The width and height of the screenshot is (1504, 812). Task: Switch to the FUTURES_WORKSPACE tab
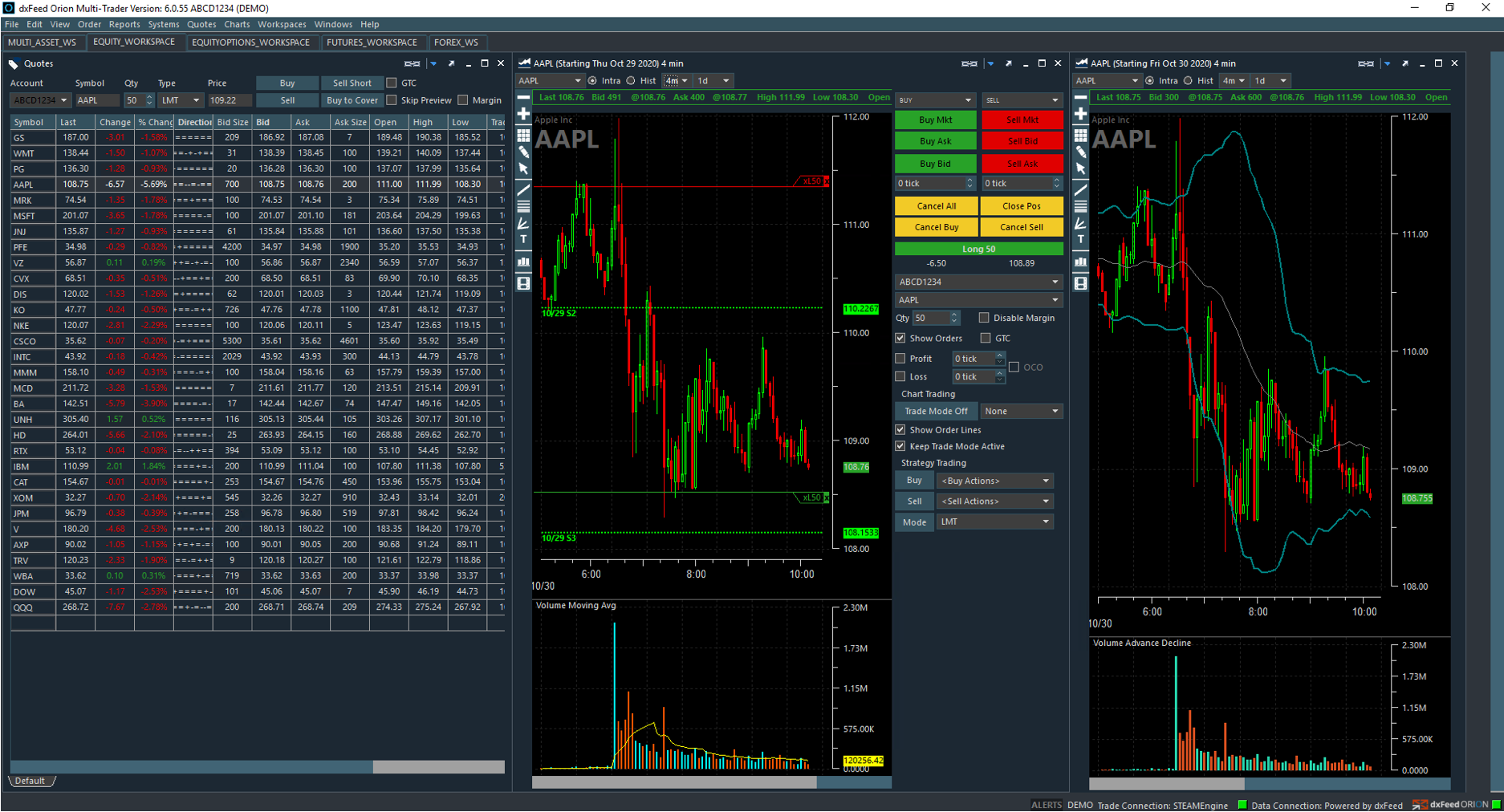[x=372, y=43]
